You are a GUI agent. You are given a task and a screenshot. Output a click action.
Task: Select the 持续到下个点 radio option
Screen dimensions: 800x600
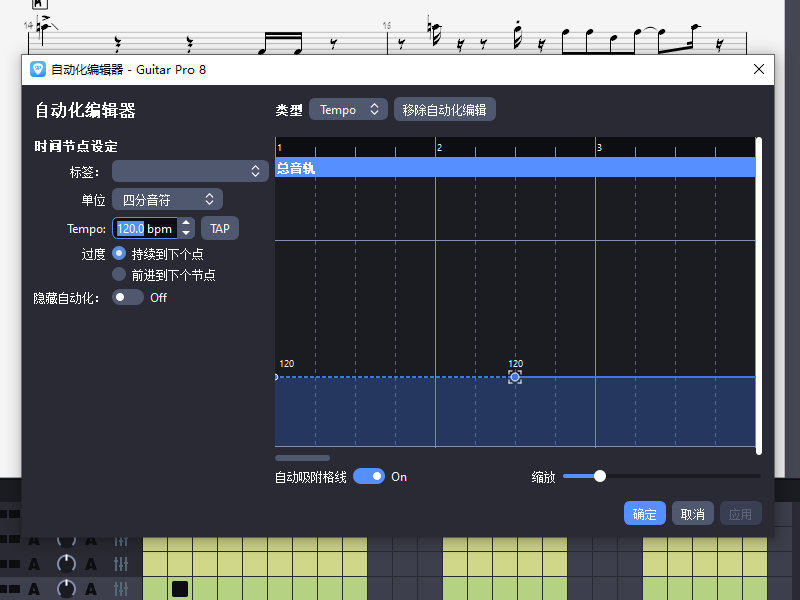(119, 254)
